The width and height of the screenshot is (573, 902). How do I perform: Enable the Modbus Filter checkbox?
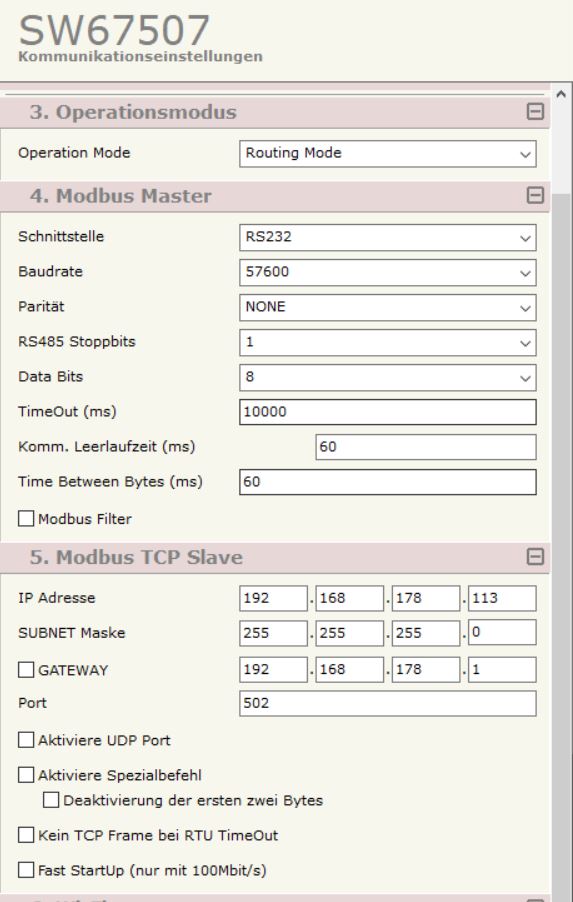coord(26,518)
